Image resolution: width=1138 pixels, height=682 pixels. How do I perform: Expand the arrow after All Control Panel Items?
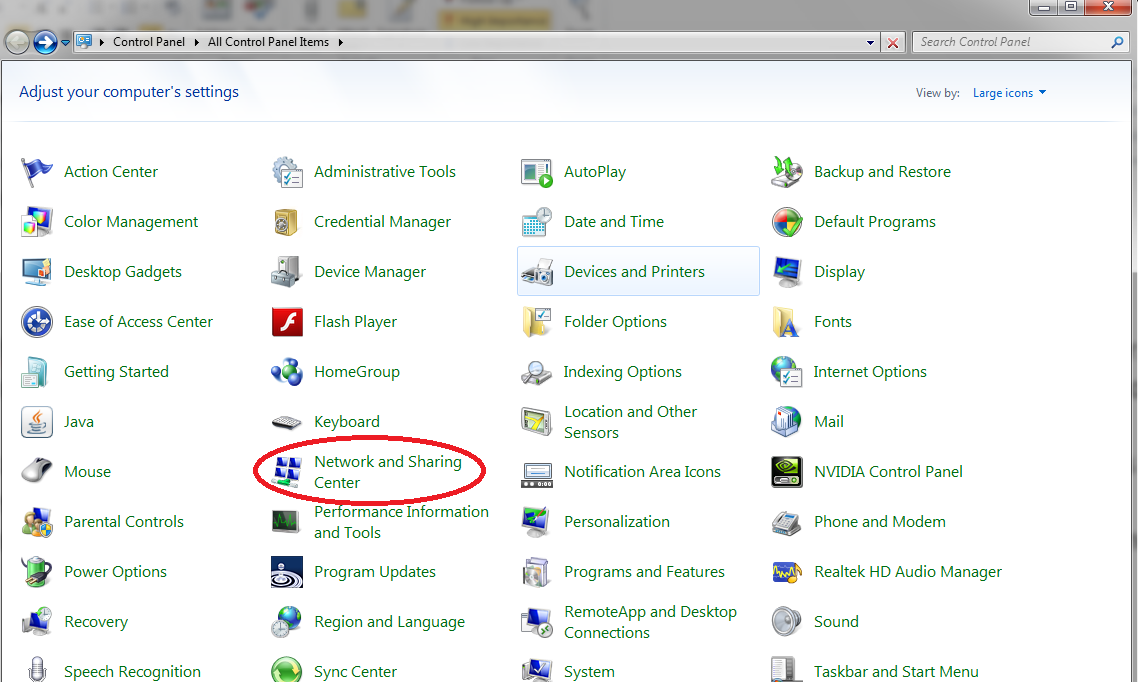tap(340, 42)
